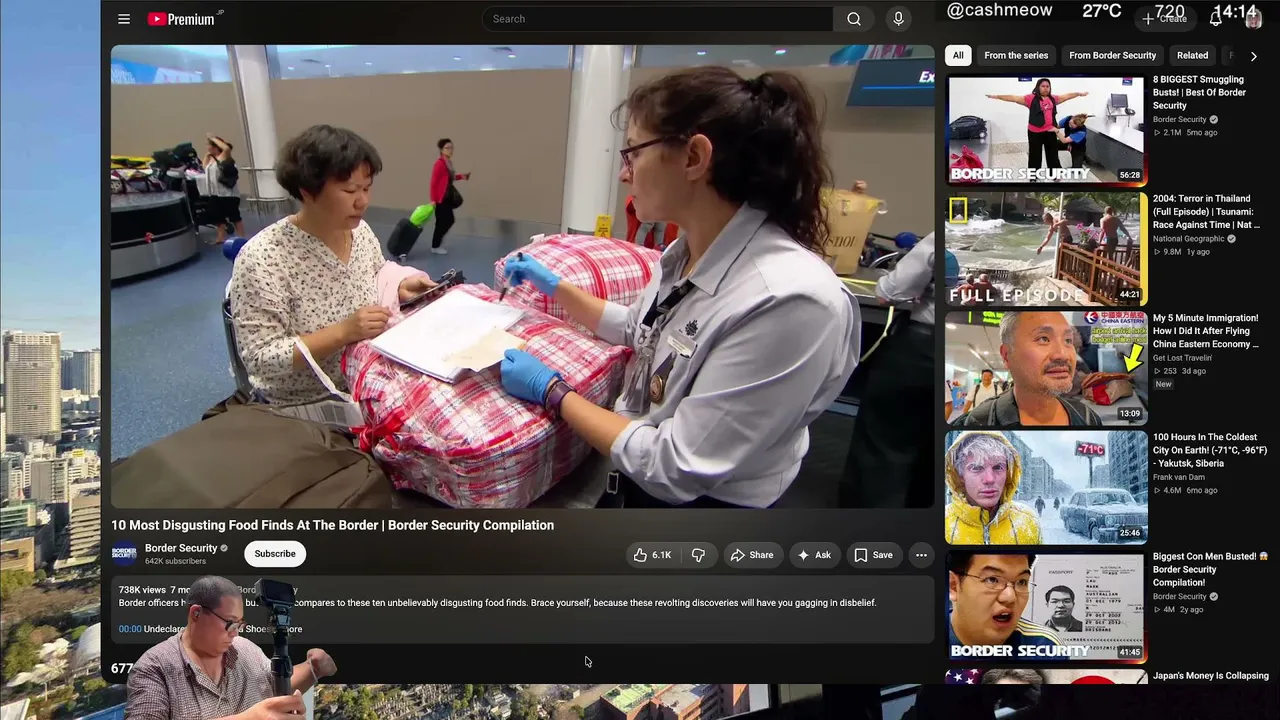Image resolution: width=1280 pixels, height=720 pixels.
Task: Subscribe to the Border Security channel
Action: coord(275,554)
